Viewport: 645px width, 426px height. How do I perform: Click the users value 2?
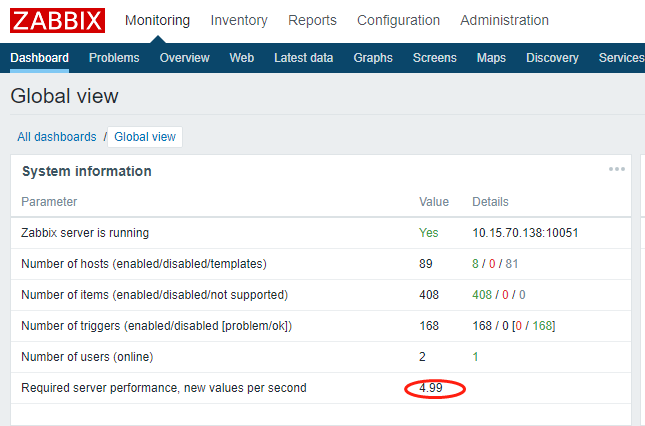[422, 357]
